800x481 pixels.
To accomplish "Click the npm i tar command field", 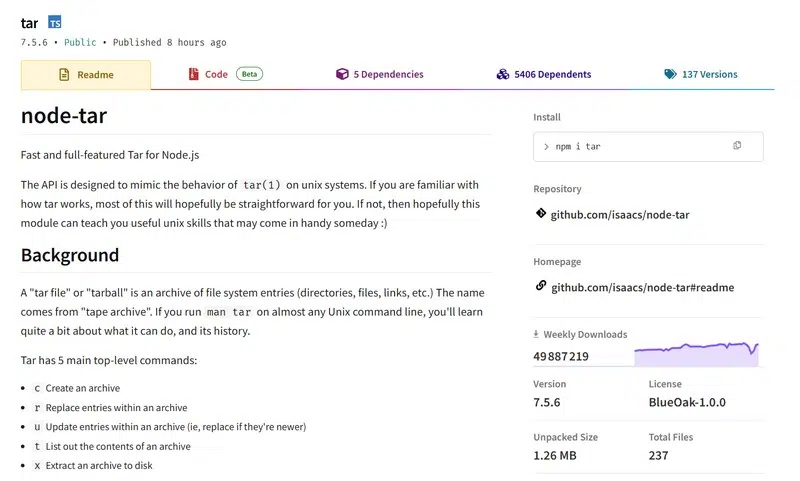I will click(x=630, y=146).
